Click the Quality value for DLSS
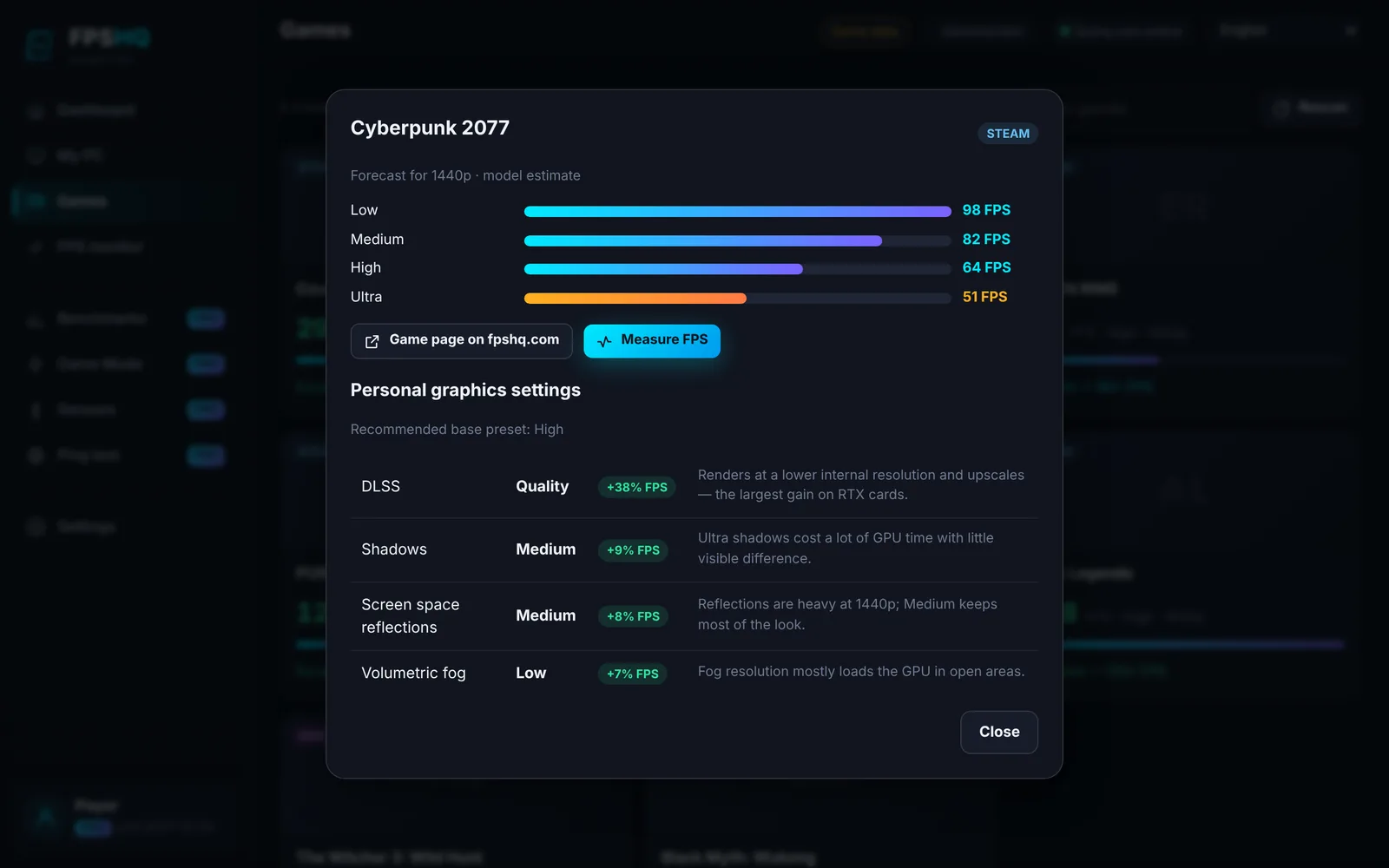Screen dimensions: 1389x868 pyautogui.click(x=543, y=486)
